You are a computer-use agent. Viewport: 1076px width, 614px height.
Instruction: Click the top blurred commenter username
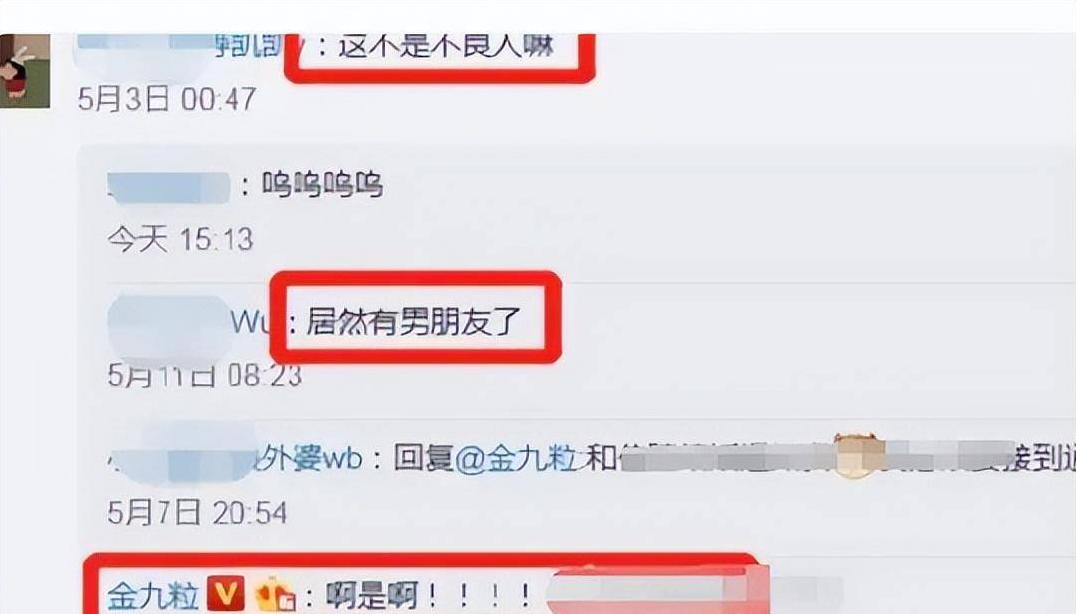tap(180, 45)
